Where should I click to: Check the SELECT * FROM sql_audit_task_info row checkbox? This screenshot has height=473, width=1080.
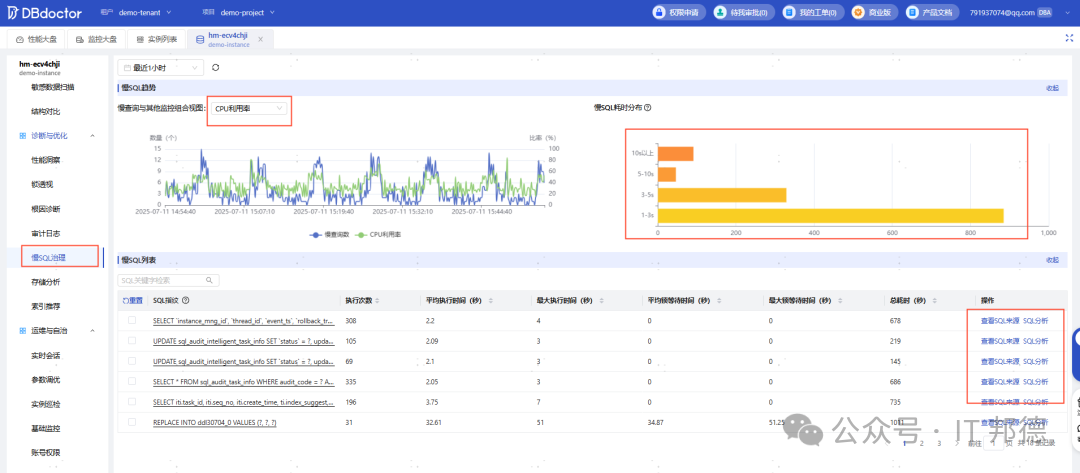click(132, 381)
